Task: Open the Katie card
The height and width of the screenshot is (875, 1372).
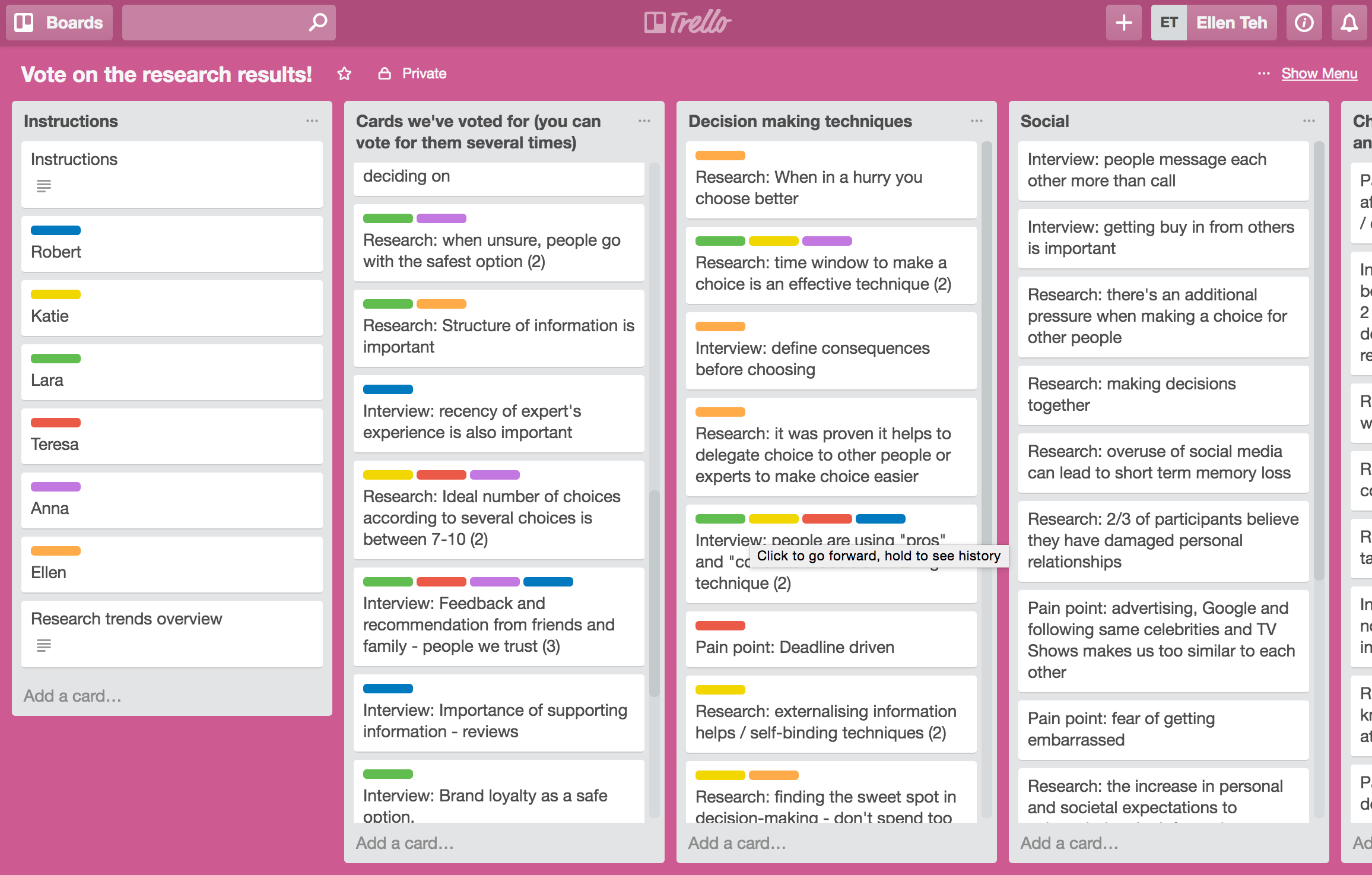Action: 172,308
